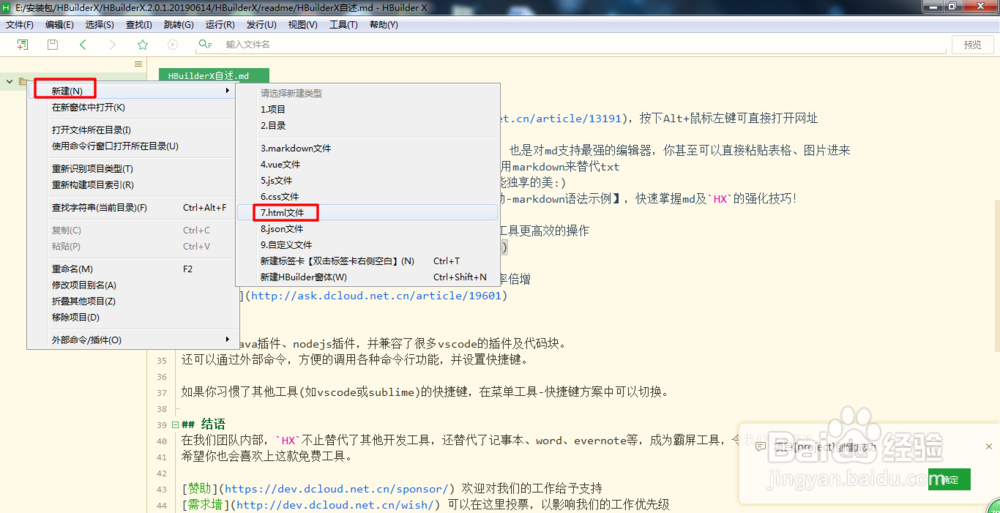
Task: Open the 发行(U) menu
Action: pos(261,25)
